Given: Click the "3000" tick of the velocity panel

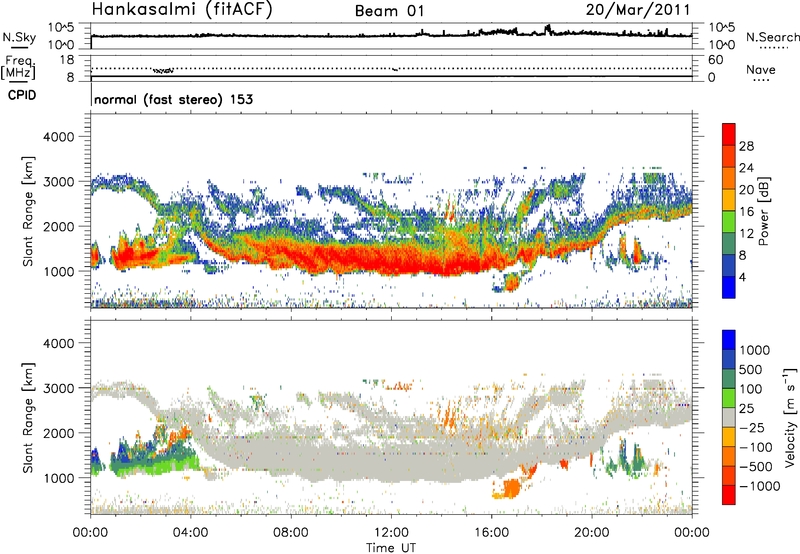Looking at the screenshot, I should pyautogui.click(x=59, y=388).
